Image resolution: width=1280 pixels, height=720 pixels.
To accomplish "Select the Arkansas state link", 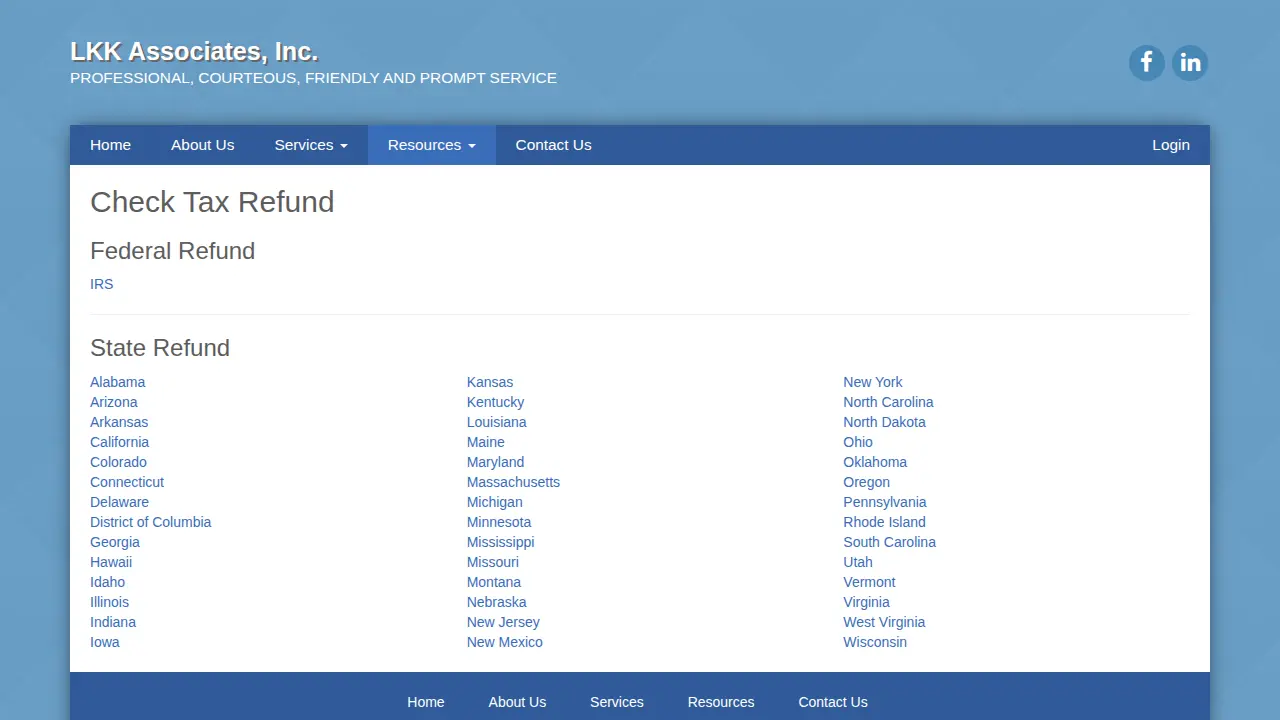I will [x=119, y=422].
